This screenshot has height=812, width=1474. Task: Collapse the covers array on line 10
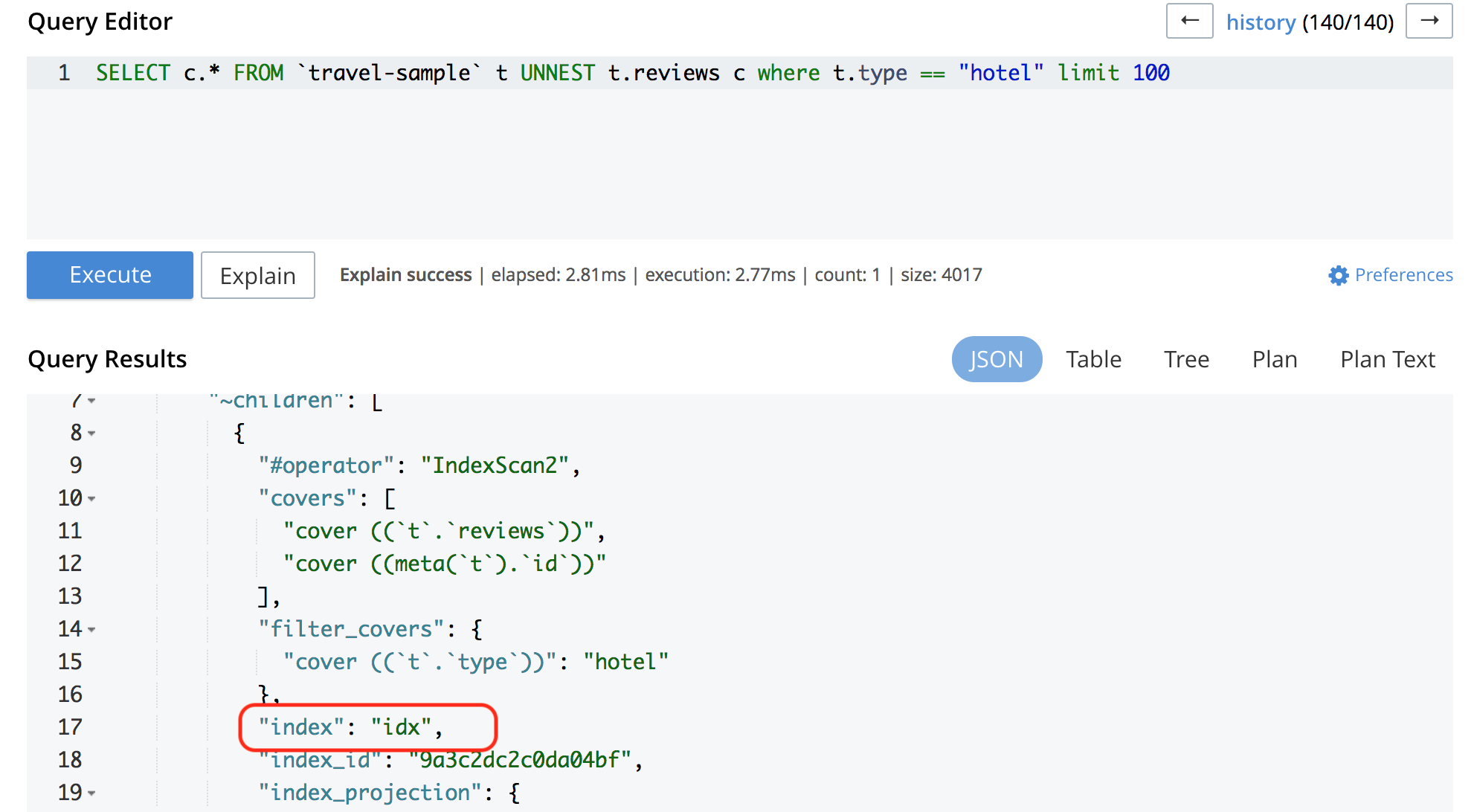(x=91, y=498)
